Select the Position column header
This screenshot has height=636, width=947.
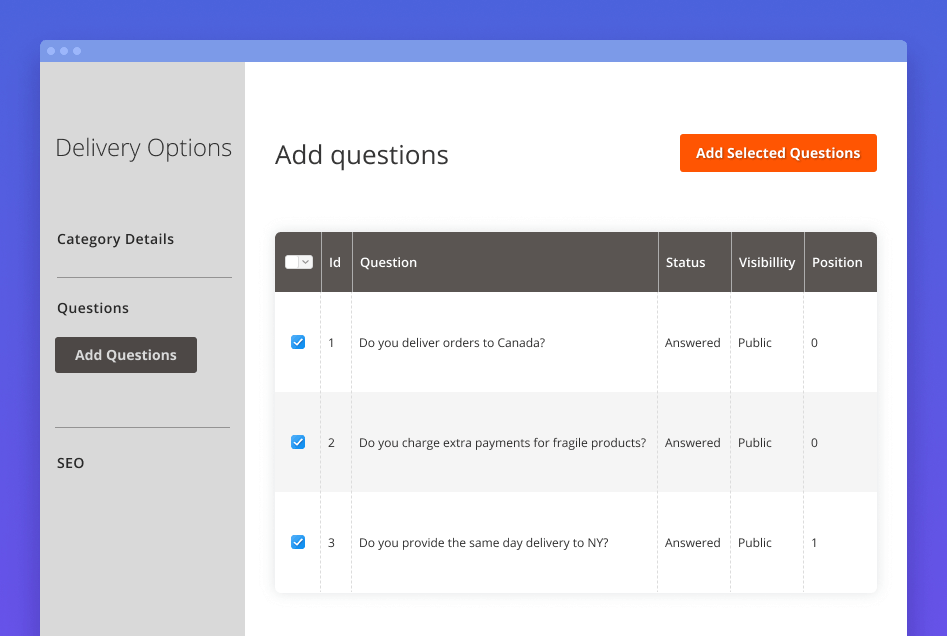point(836,262)
